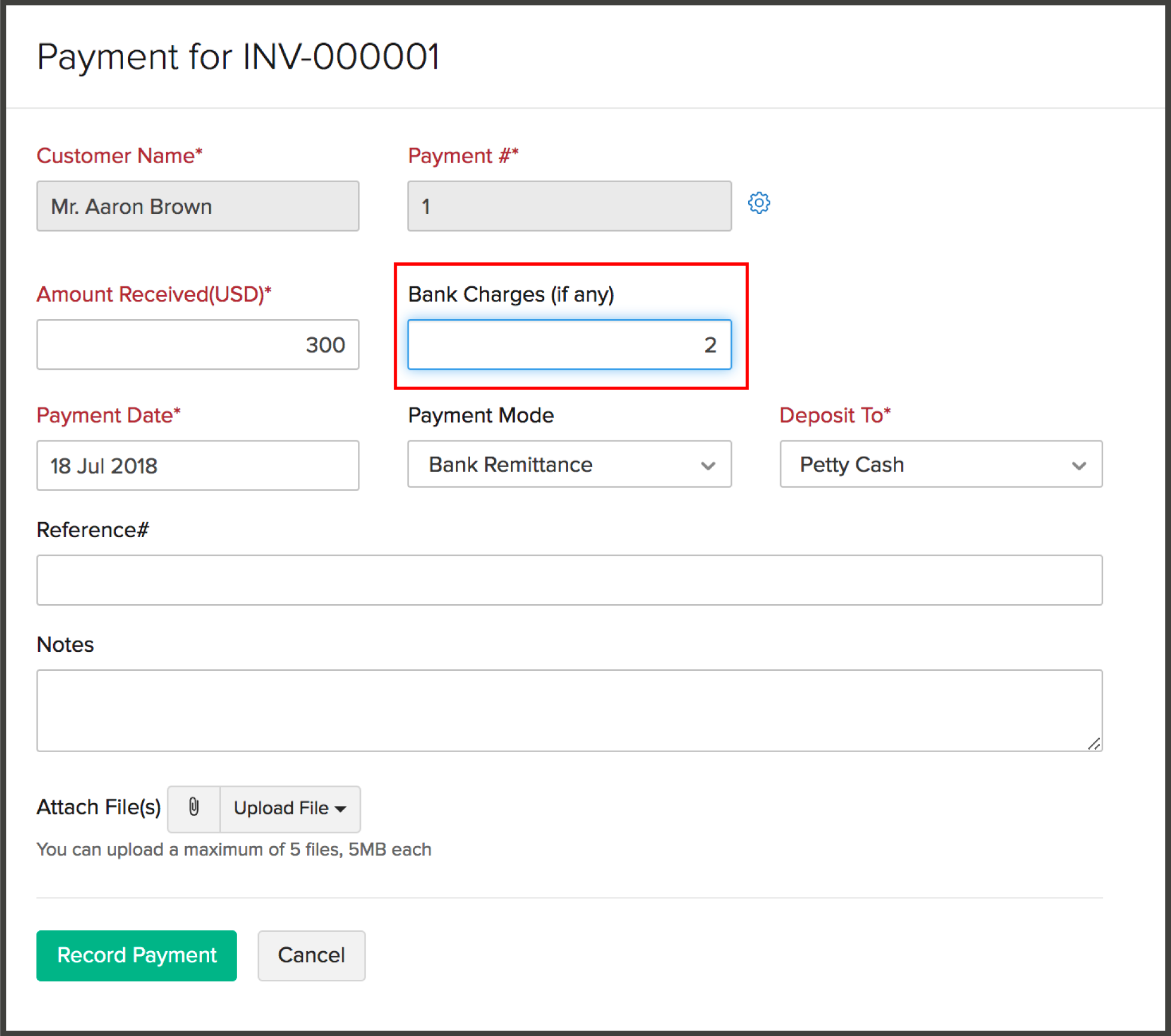Click into the Reference# text box
The width and height of the screenshot is (1171, 1036).
569,580
